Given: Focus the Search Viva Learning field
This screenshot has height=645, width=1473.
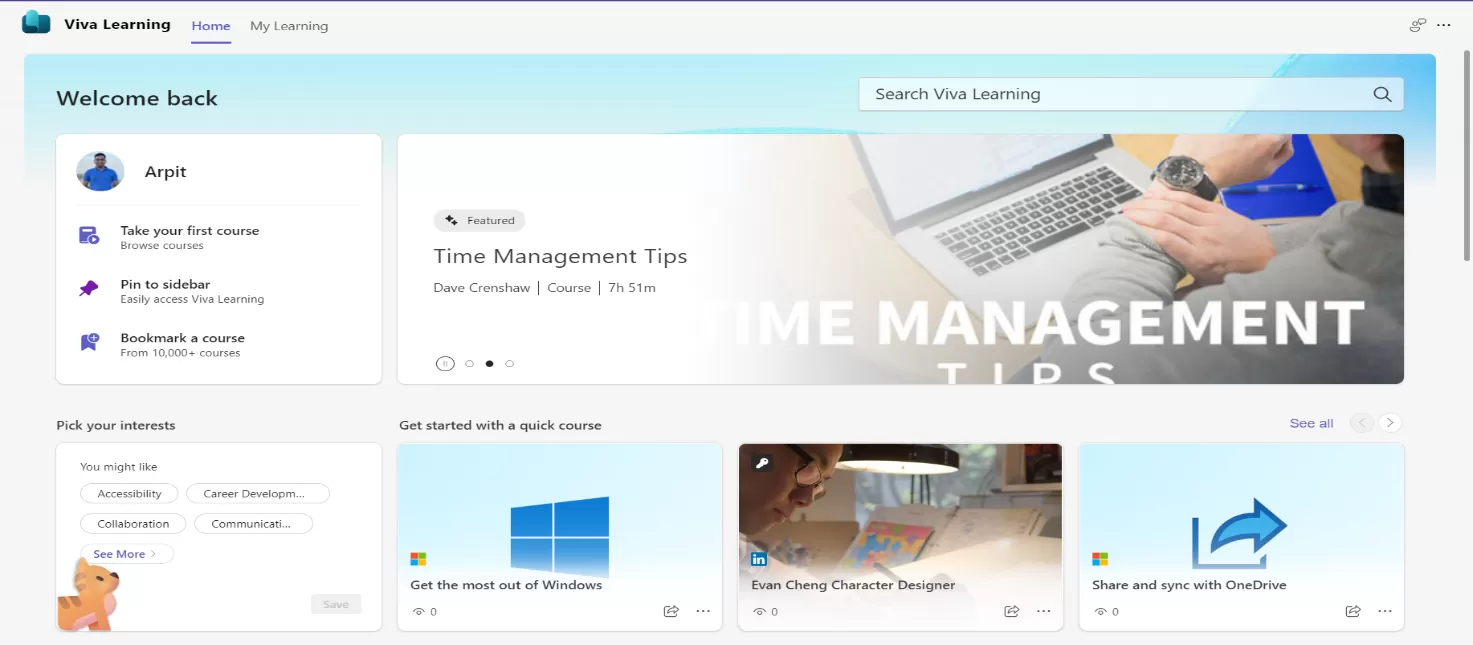Looking at the screenshot, I should (1131, 94).
